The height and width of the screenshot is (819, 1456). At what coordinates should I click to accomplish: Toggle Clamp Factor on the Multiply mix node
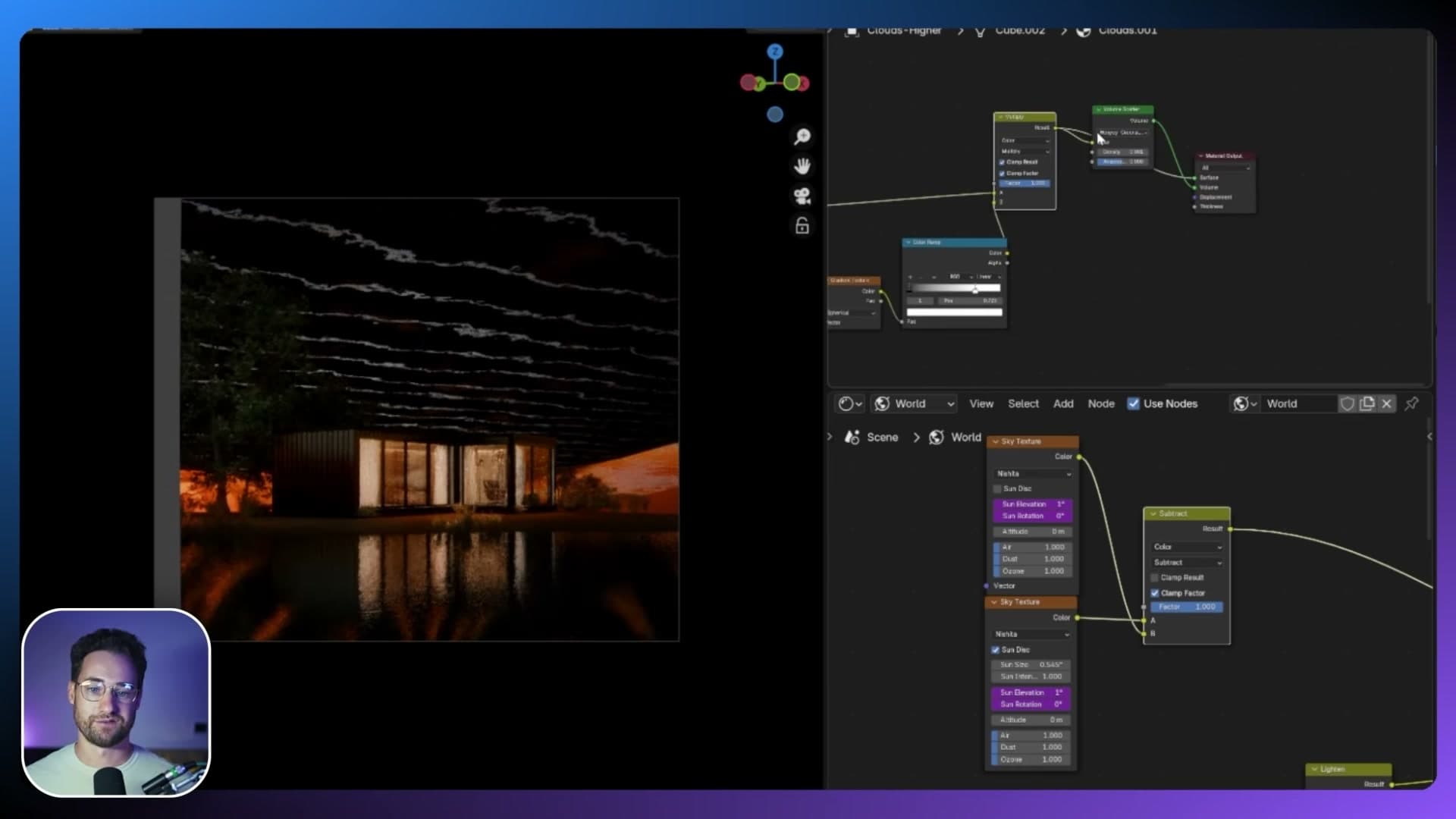coord(1002,174)
